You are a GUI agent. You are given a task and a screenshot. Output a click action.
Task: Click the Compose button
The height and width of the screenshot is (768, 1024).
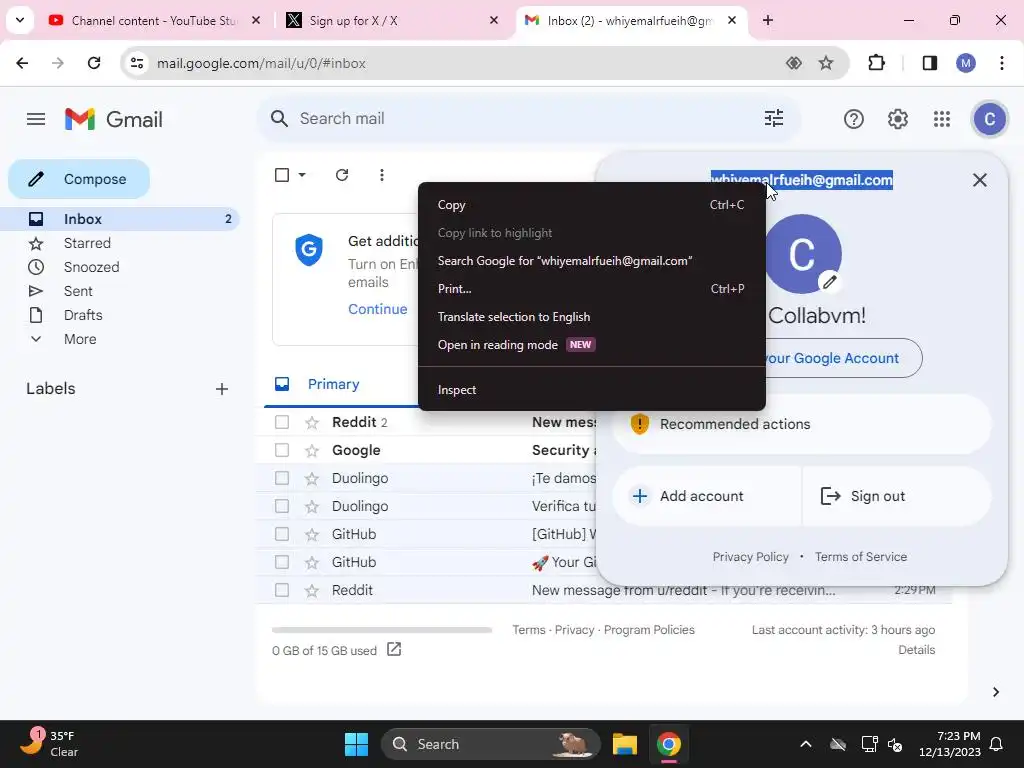click(x=79, y=179)
